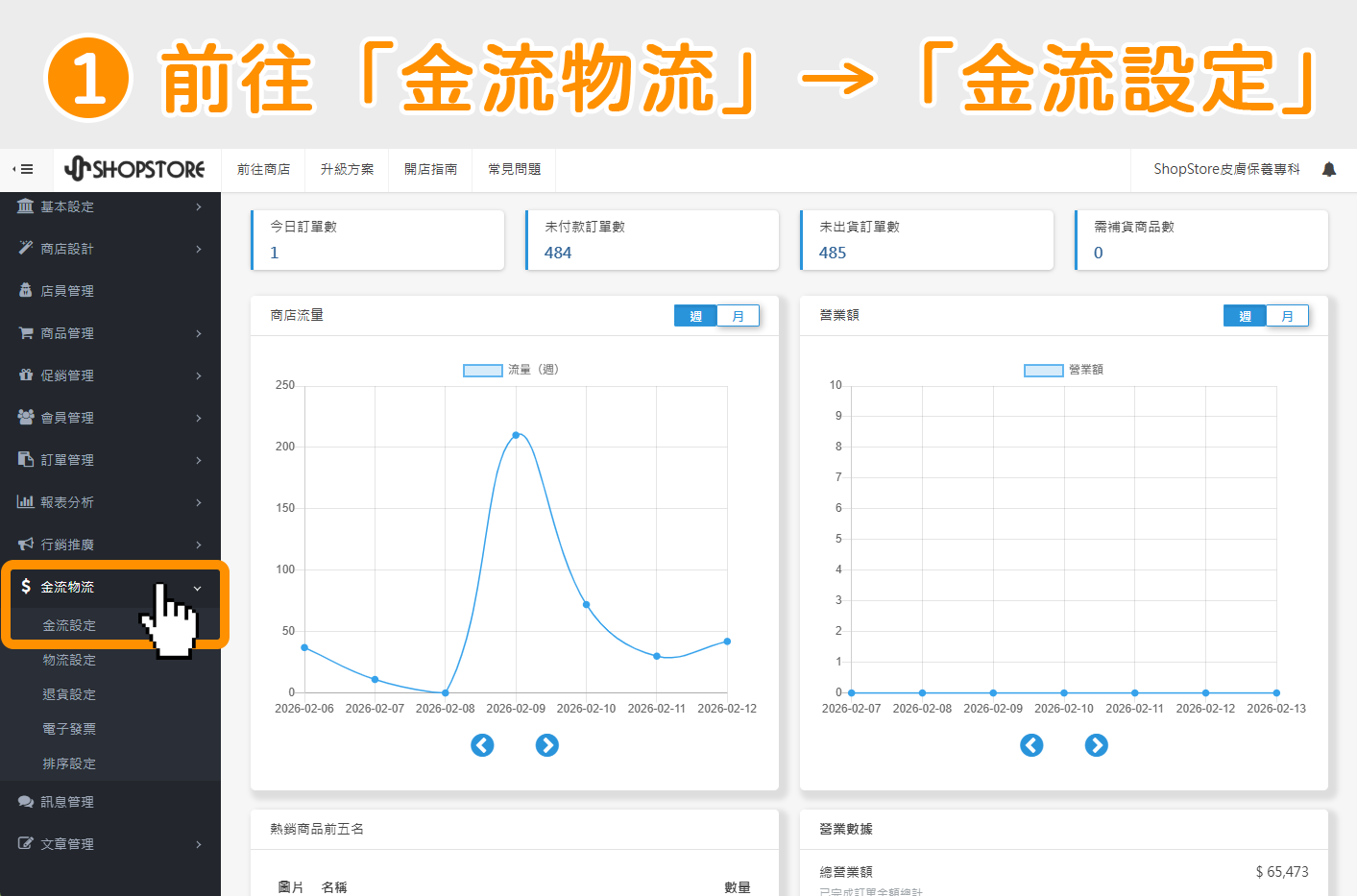
Task: Open the 開店指南 menu item
Action: click(429, 169)
